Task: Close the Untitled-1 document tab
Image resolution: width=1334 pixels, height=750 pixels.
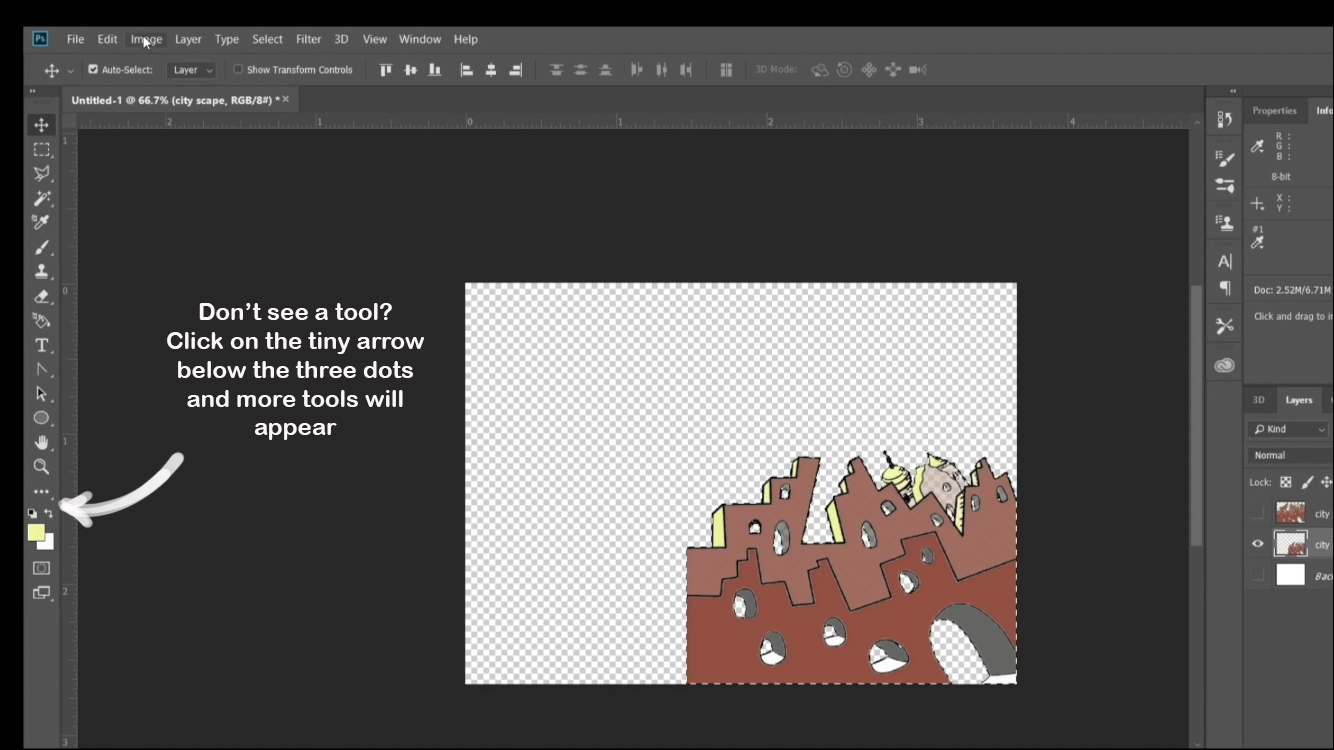Action: pyautogui.click(x=286, y=99)
